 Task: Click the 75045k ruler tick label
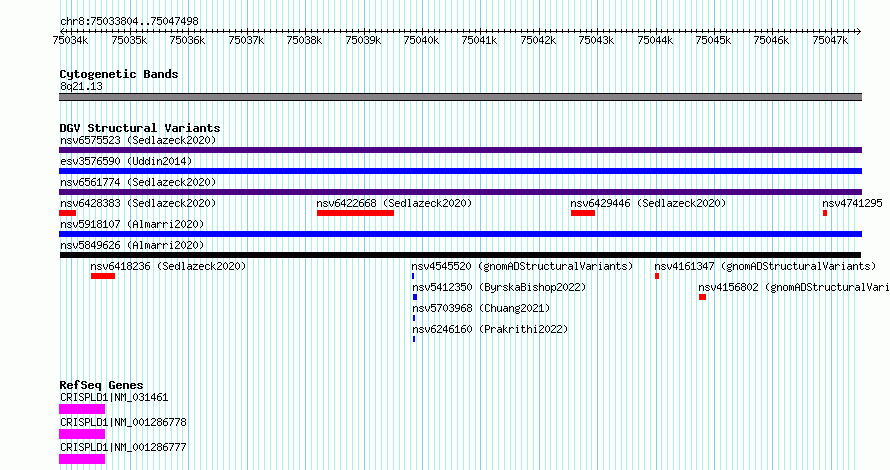(x=713, y=40)
